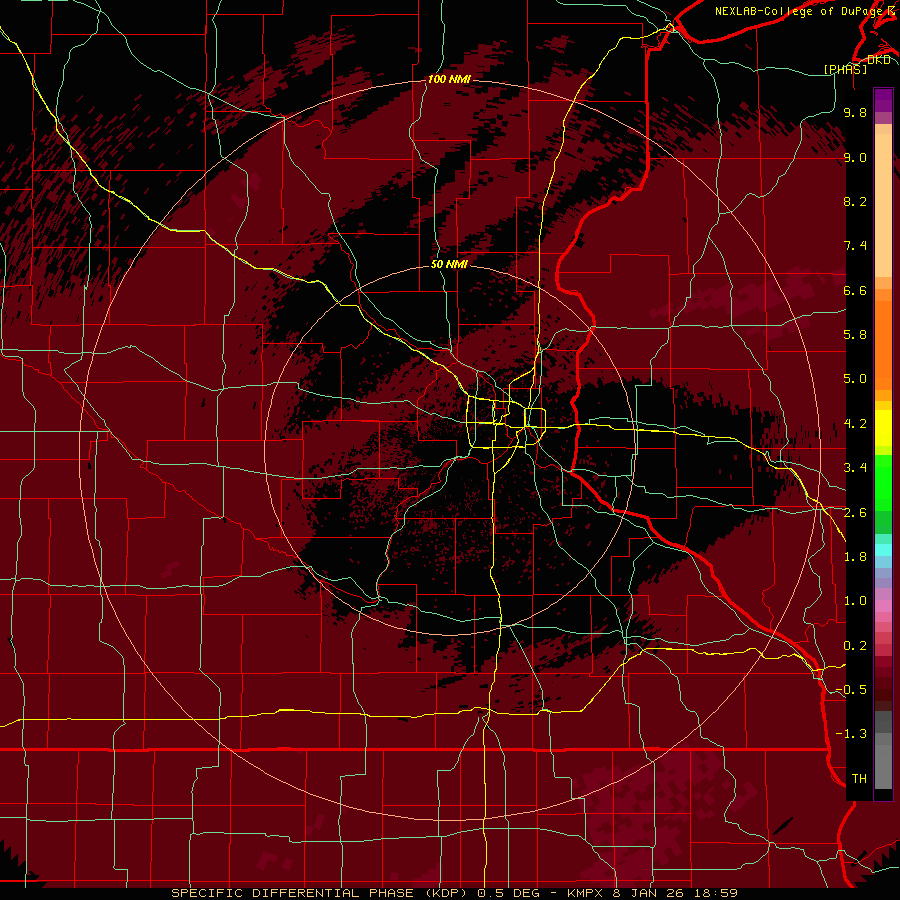900x900 pixels.
Task: Click the 5.8 value on the scale
Action: coord(855,335)
